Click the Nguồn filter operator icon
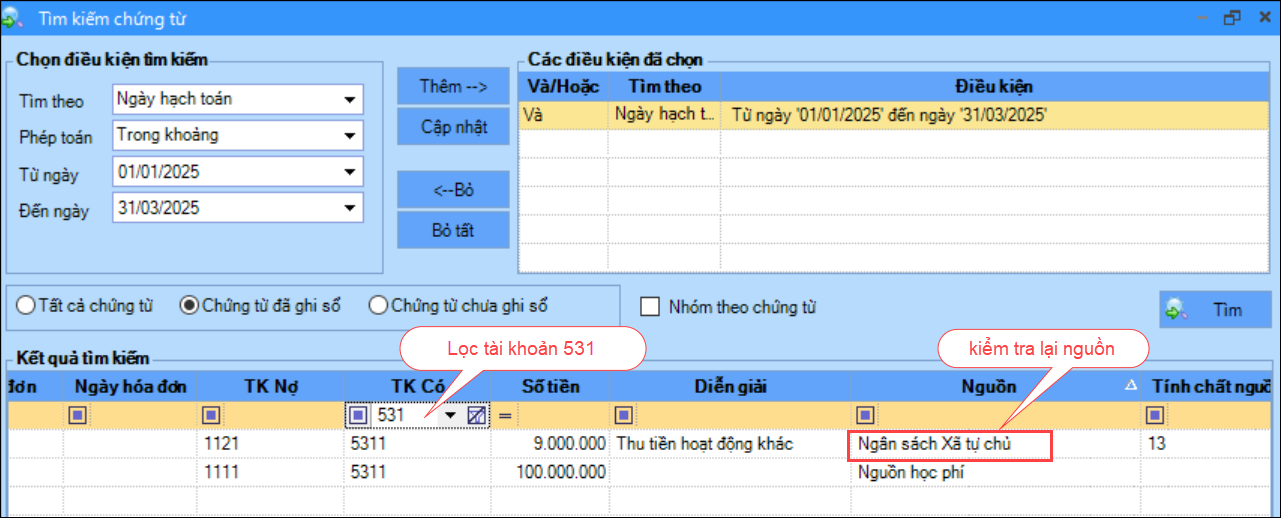 coord(866,415)
